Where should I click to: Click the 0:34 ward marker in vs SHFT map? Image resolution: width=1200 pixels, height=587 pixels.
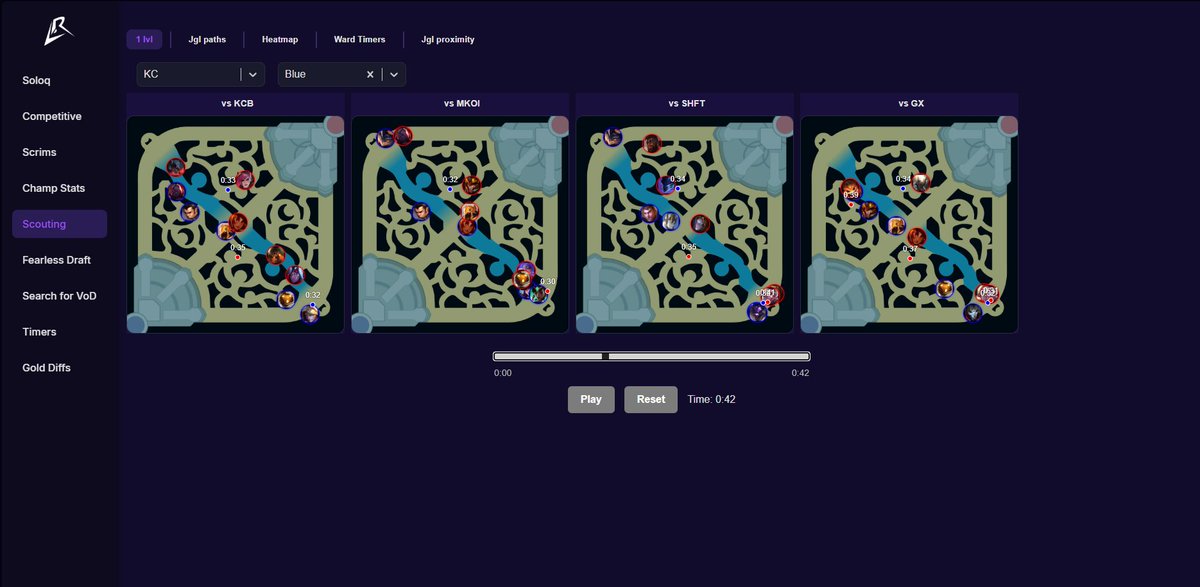[678, 188]
